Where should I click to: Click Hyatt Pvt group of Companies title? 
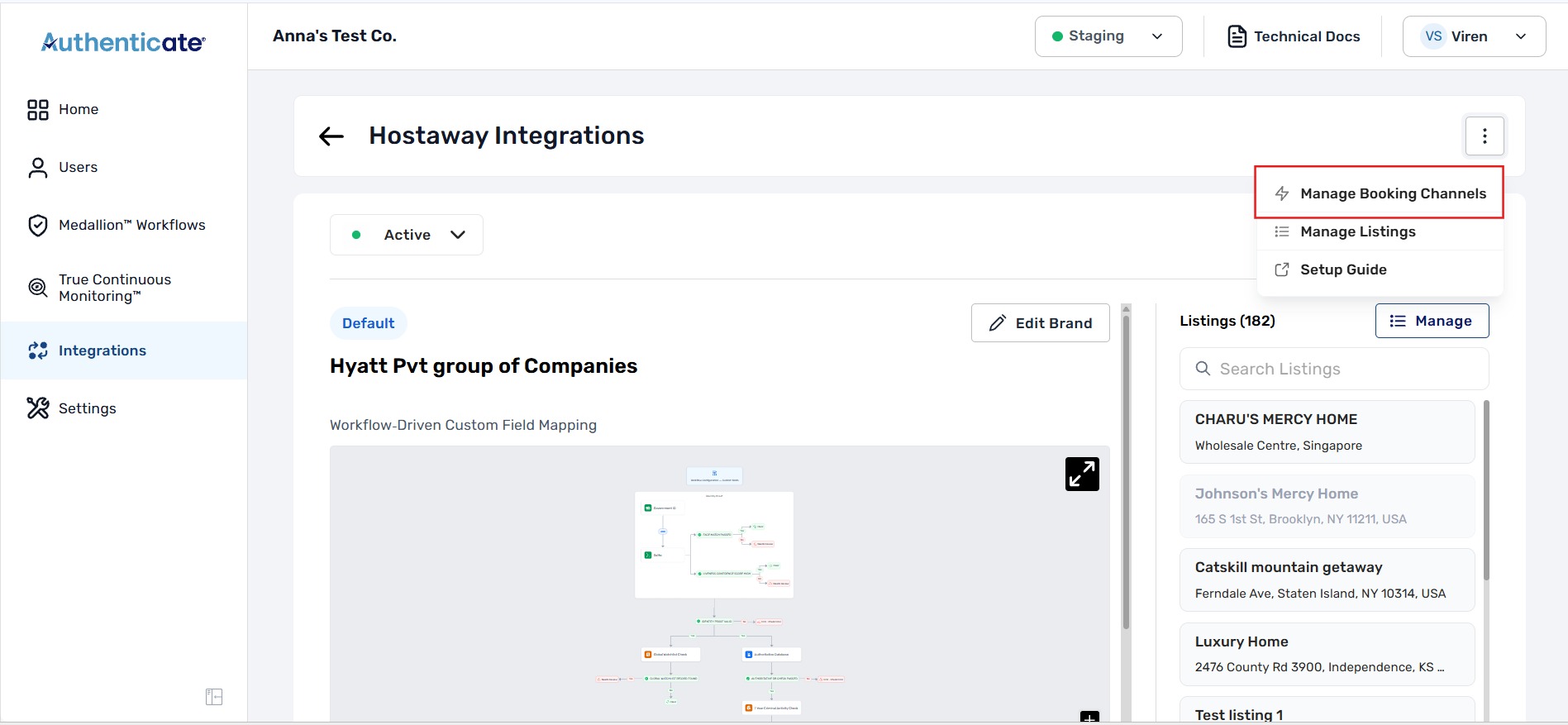click(x=484, y=366)
